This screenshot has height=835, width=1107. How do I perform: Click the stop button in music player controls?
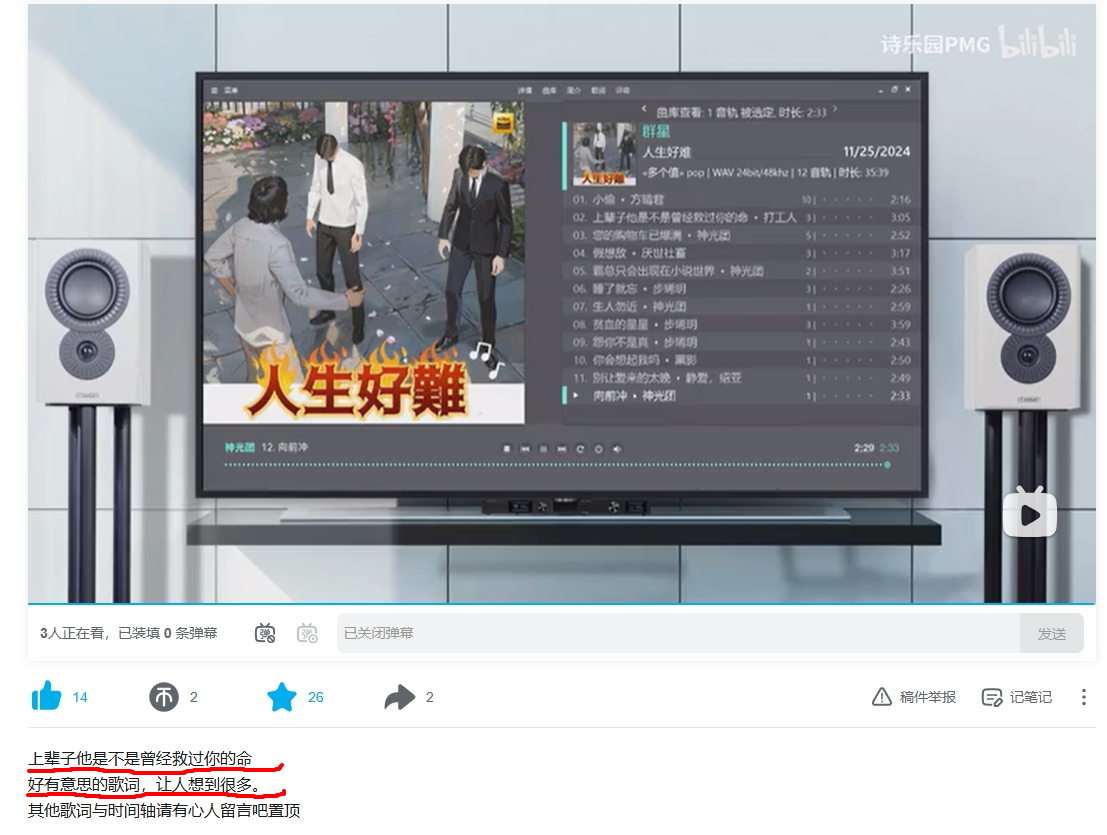(507, 449)
